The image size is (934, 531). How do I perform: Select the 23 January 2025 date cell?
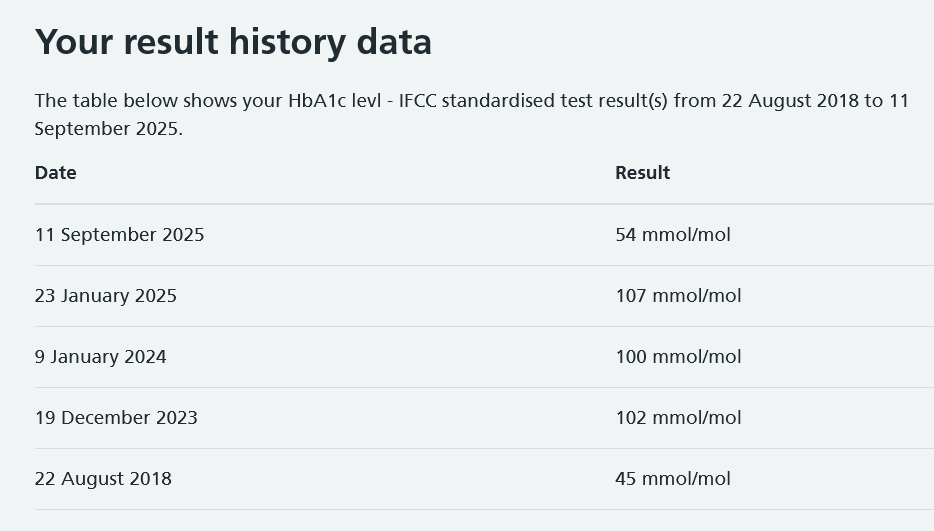click(x=106, y=296)
